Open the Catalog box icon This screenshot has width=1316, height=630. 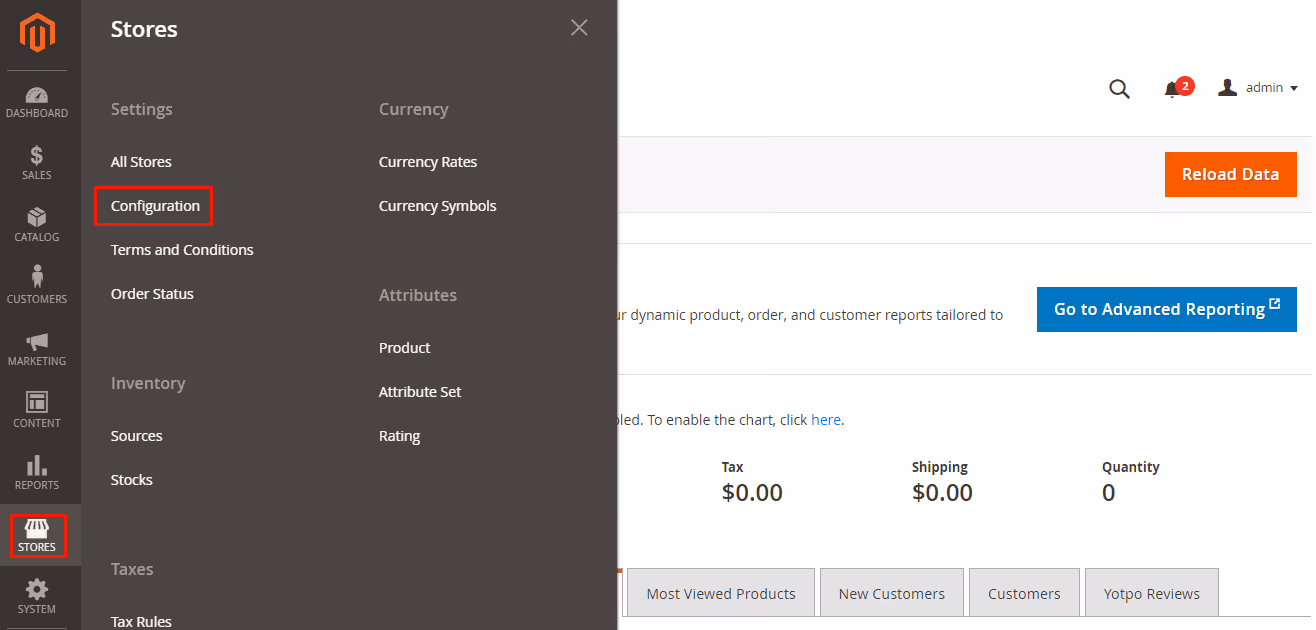point(37,218)
